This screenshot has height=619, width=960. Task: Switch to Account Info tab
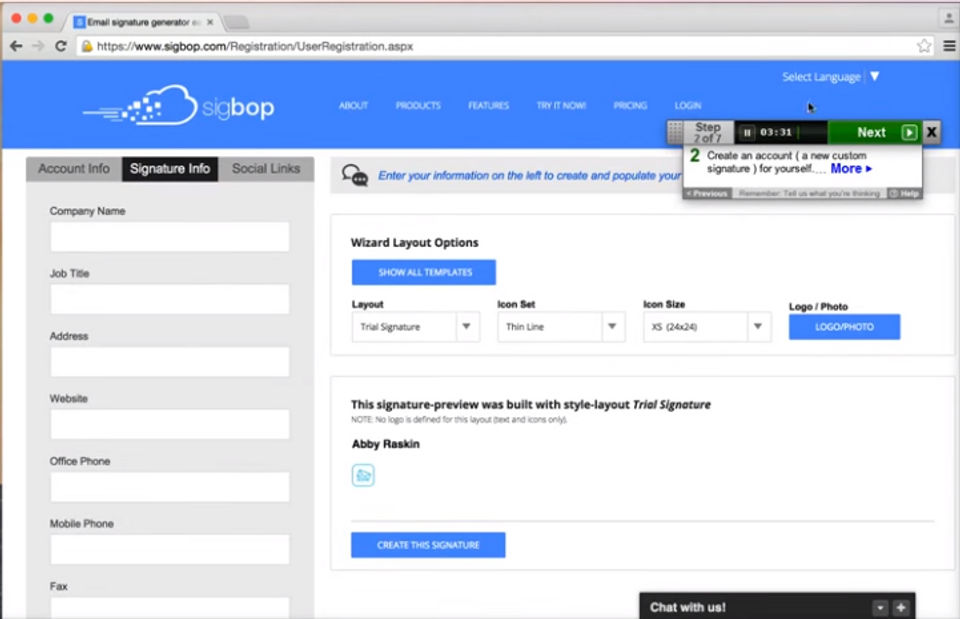(74, 169)
